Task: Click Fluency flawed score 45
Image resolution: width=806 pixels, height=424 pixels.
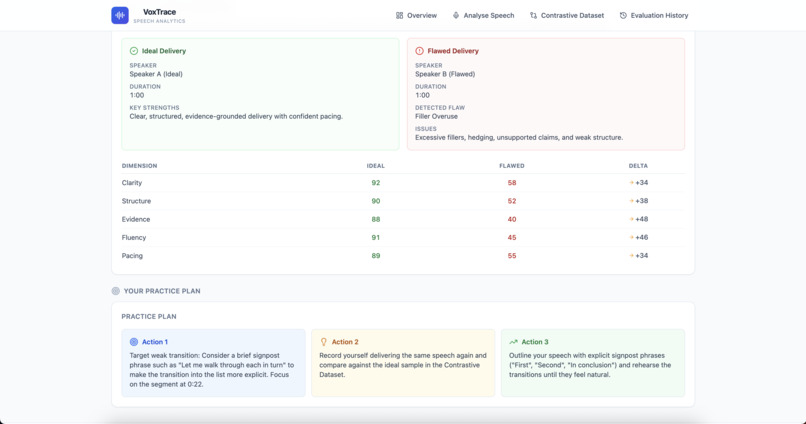Action: tap(512, 237)
